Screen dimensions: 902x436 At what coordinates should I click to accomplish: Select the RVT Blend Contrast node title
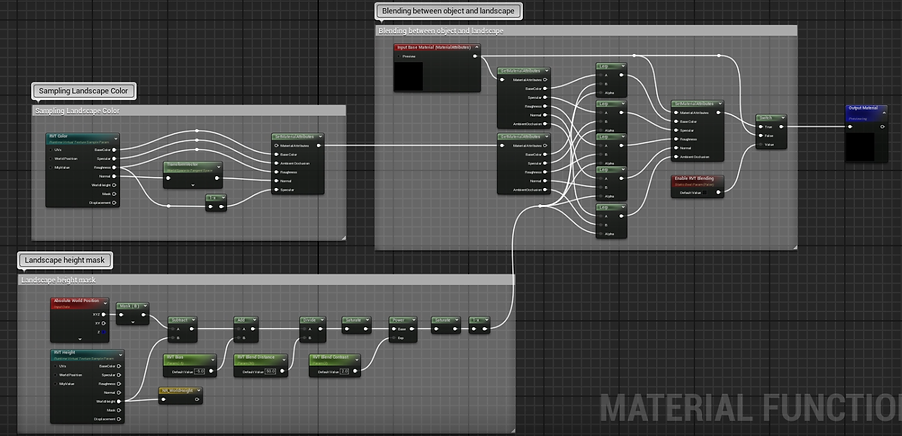pos(330,357)
